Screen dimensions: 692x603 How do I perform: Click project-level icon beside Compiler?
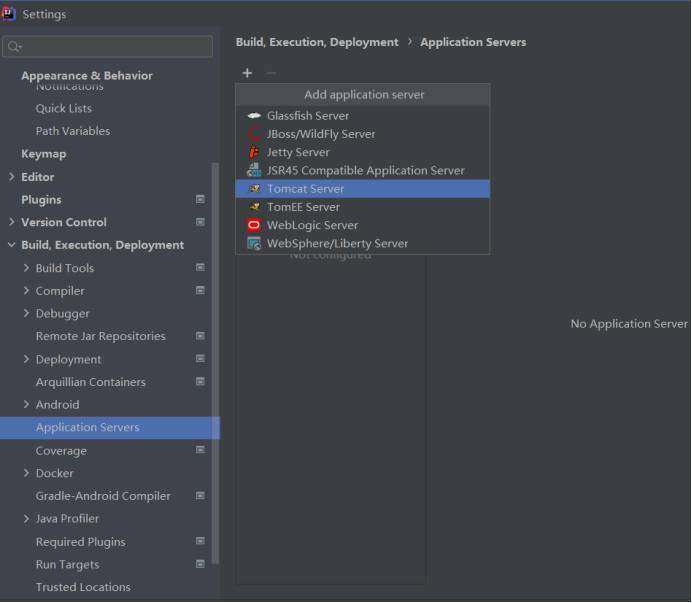pos(200,290)
